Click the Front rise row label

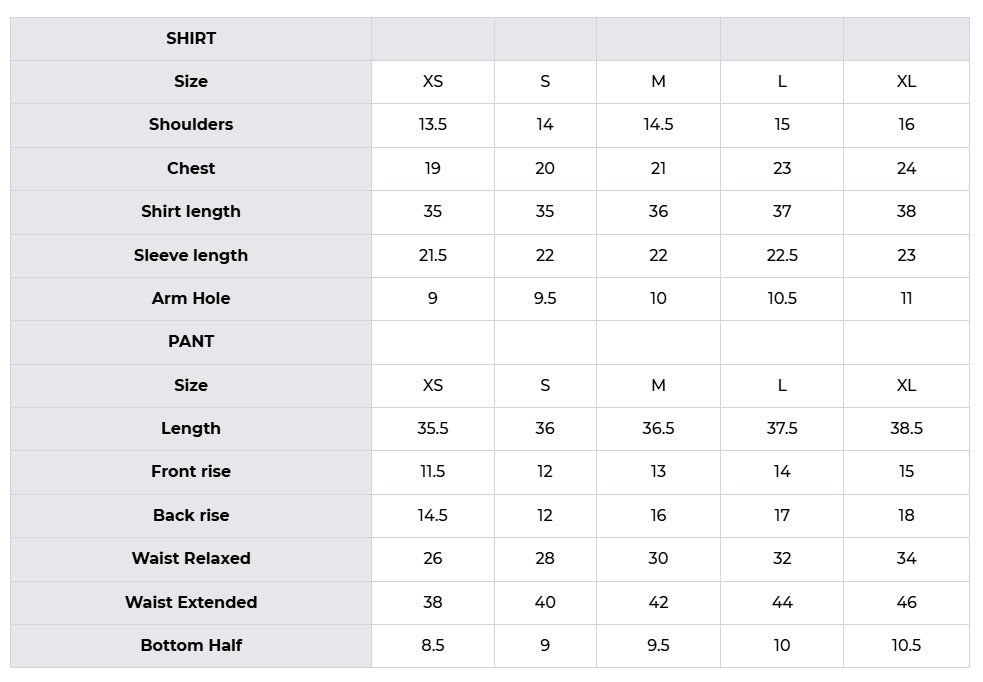[x=191, y=472]
